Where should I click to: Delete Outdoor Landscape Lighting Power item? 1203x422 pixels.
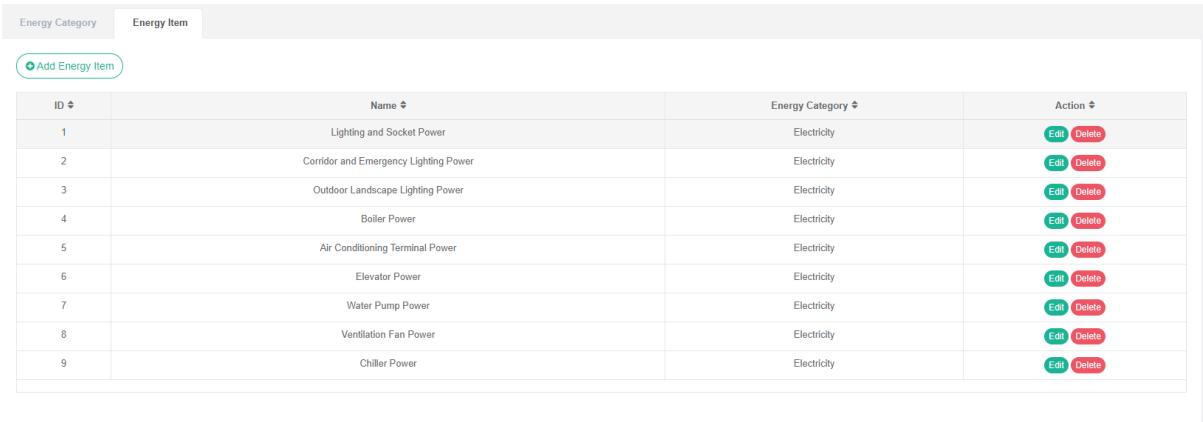1088,193
